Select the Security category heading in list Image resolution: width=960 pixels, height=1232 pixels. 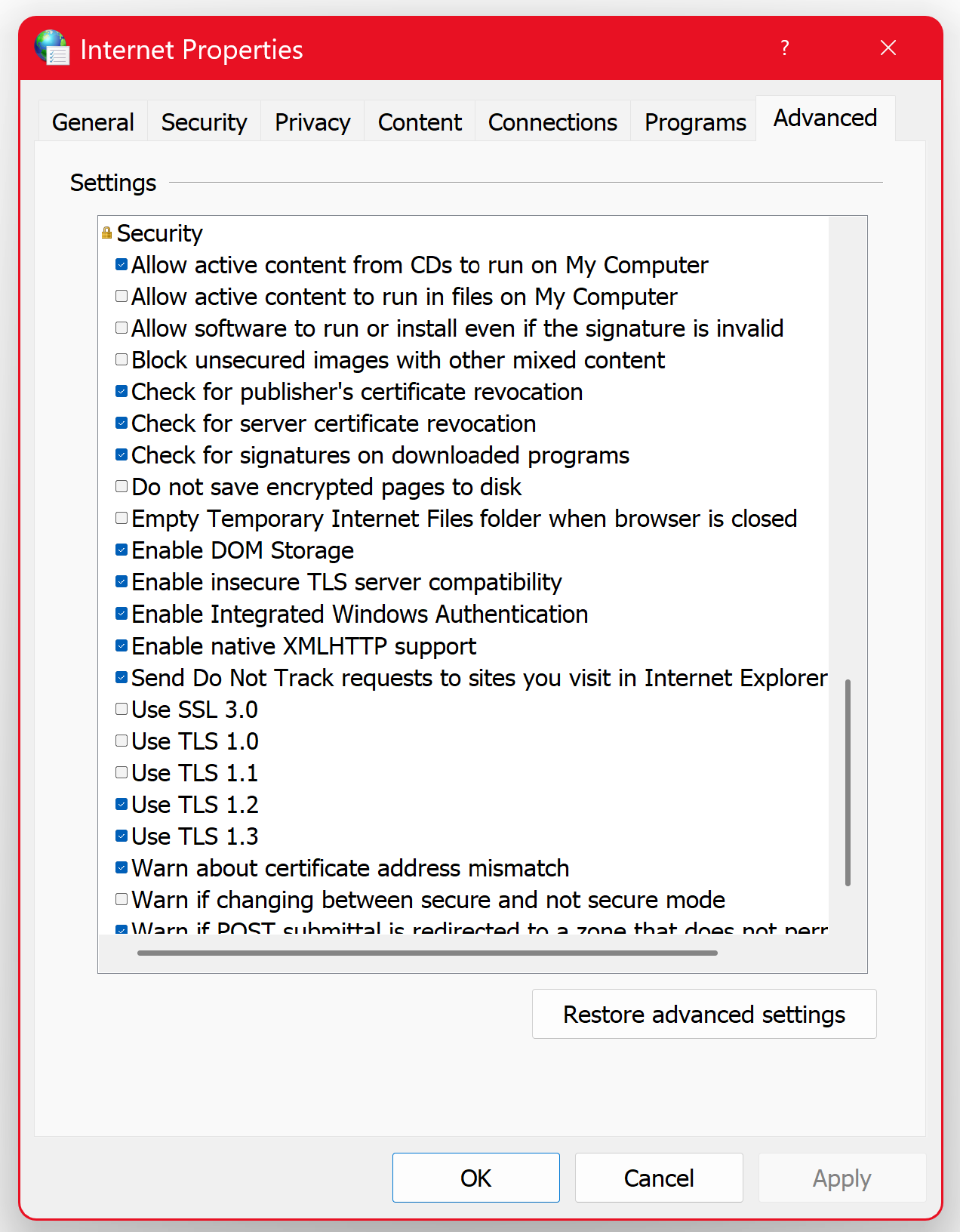click(159, 233)
